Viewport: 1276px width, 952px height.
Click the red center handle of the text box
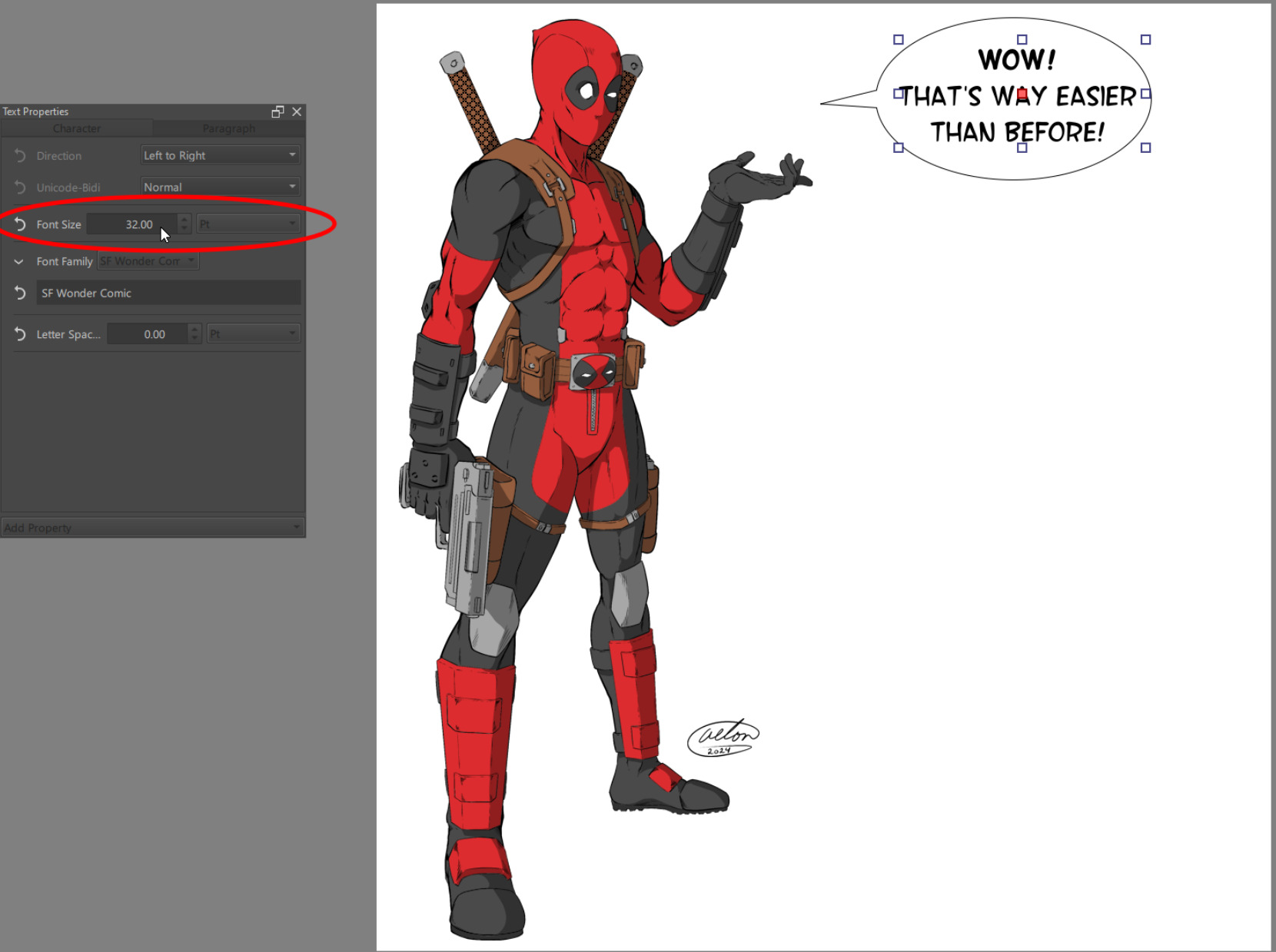(x=1022, y=95)
